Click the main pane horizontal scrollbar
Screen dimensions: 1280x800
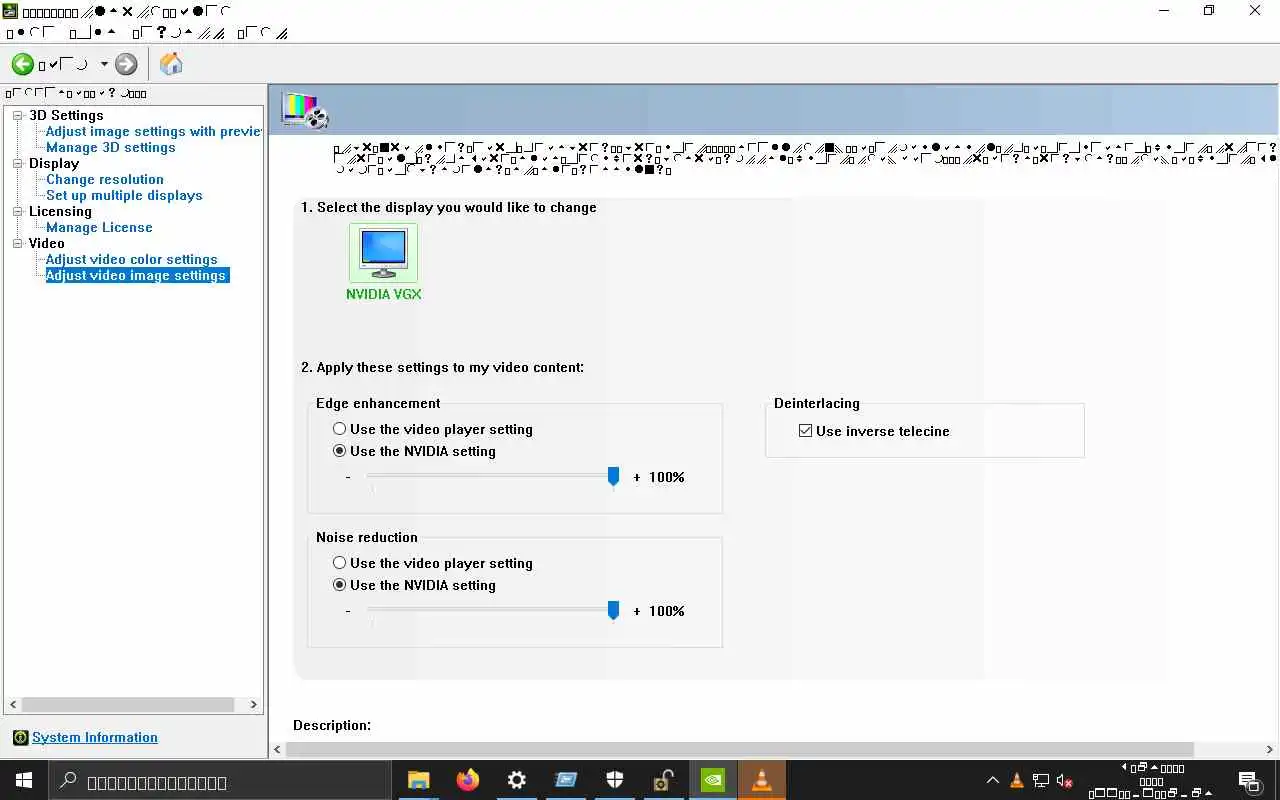740,749
